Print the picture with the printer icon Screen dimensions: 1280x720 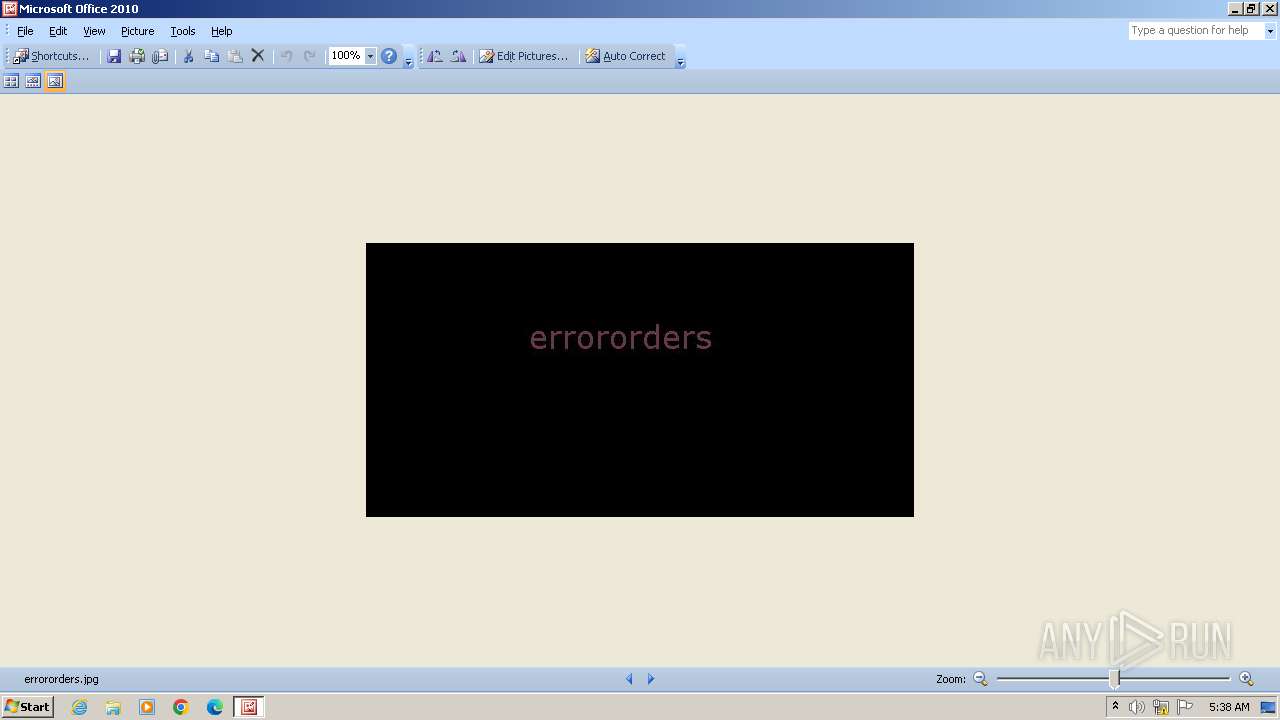pos(137,56)
